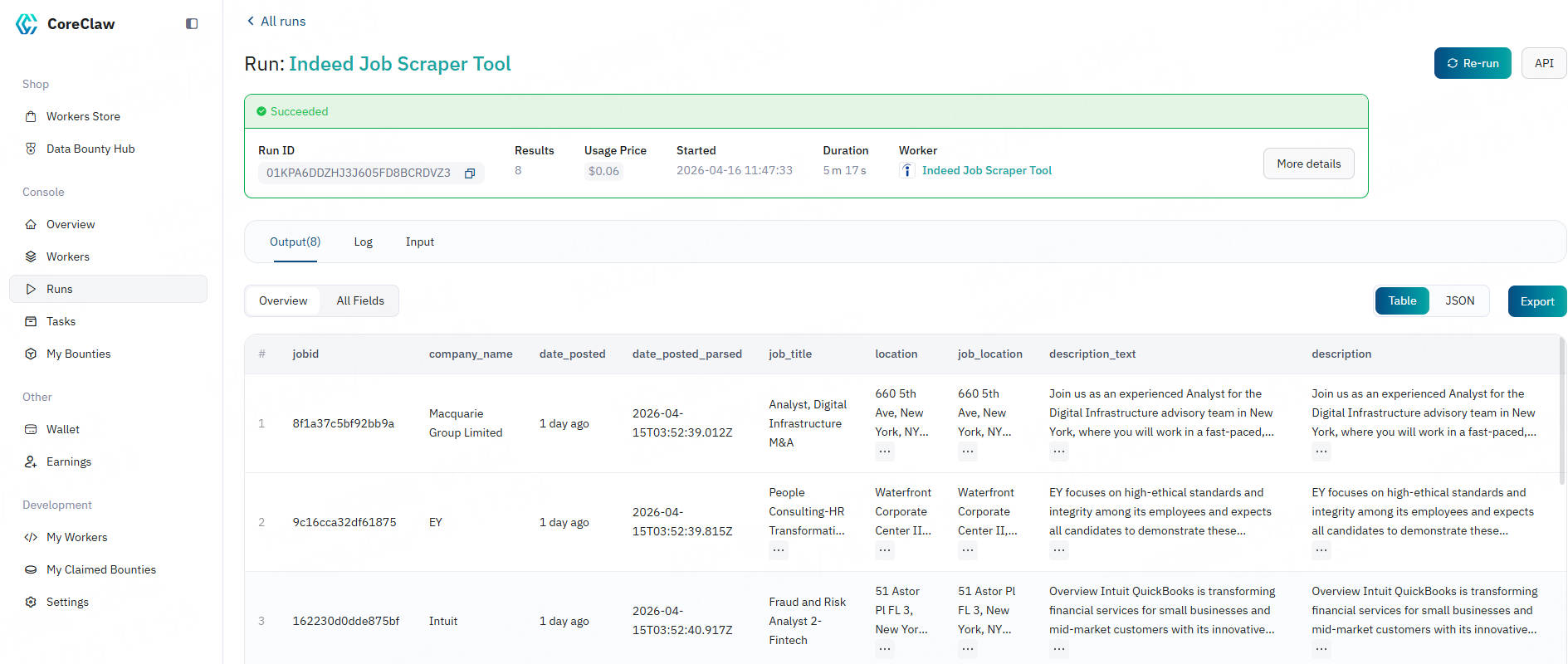Open the Data Bounty Hub page
Image resolution: width=1568 pixels, height=664 pixels.
click(90, 149)
